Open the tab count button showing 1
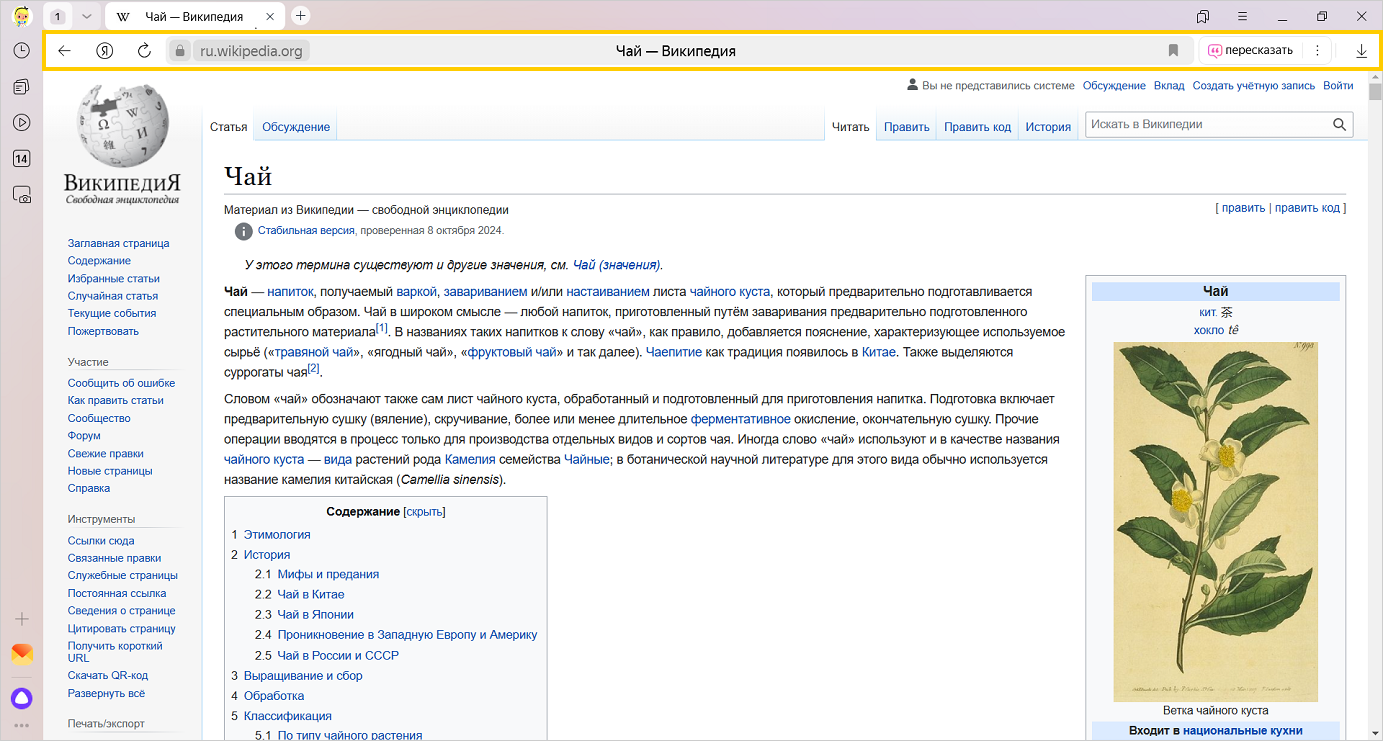 click(57, 16)
